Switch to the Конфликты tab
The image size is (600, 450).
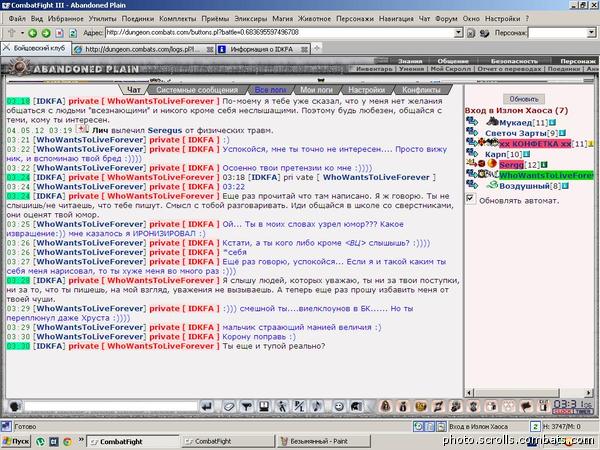[421, 90]
